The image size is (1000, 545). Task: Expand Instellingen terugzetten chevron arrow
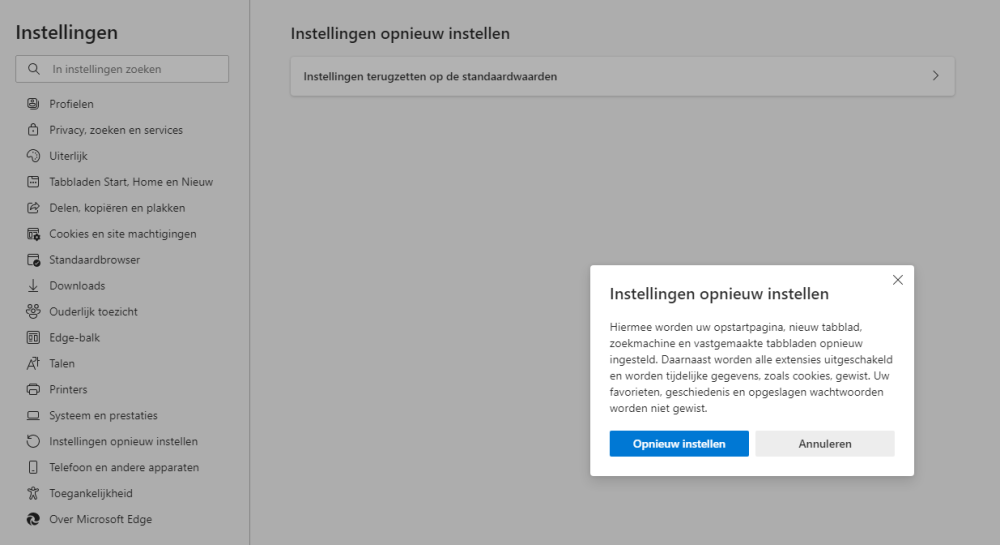pyautogui.click(x=935, y=76)
